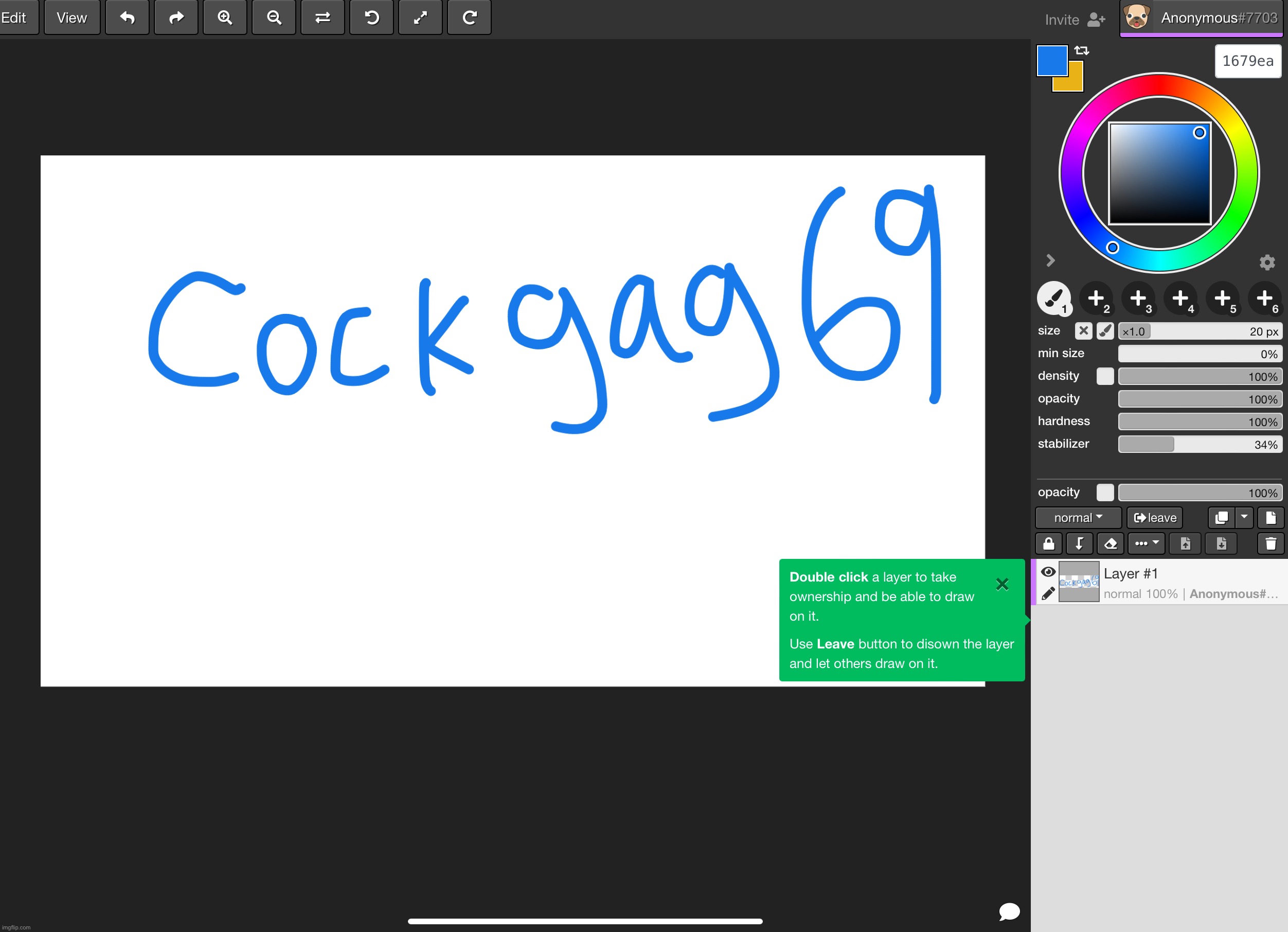Toggle the brush size pressure icon
This screenshot has width=1288, height=932.
[1105, 331]
